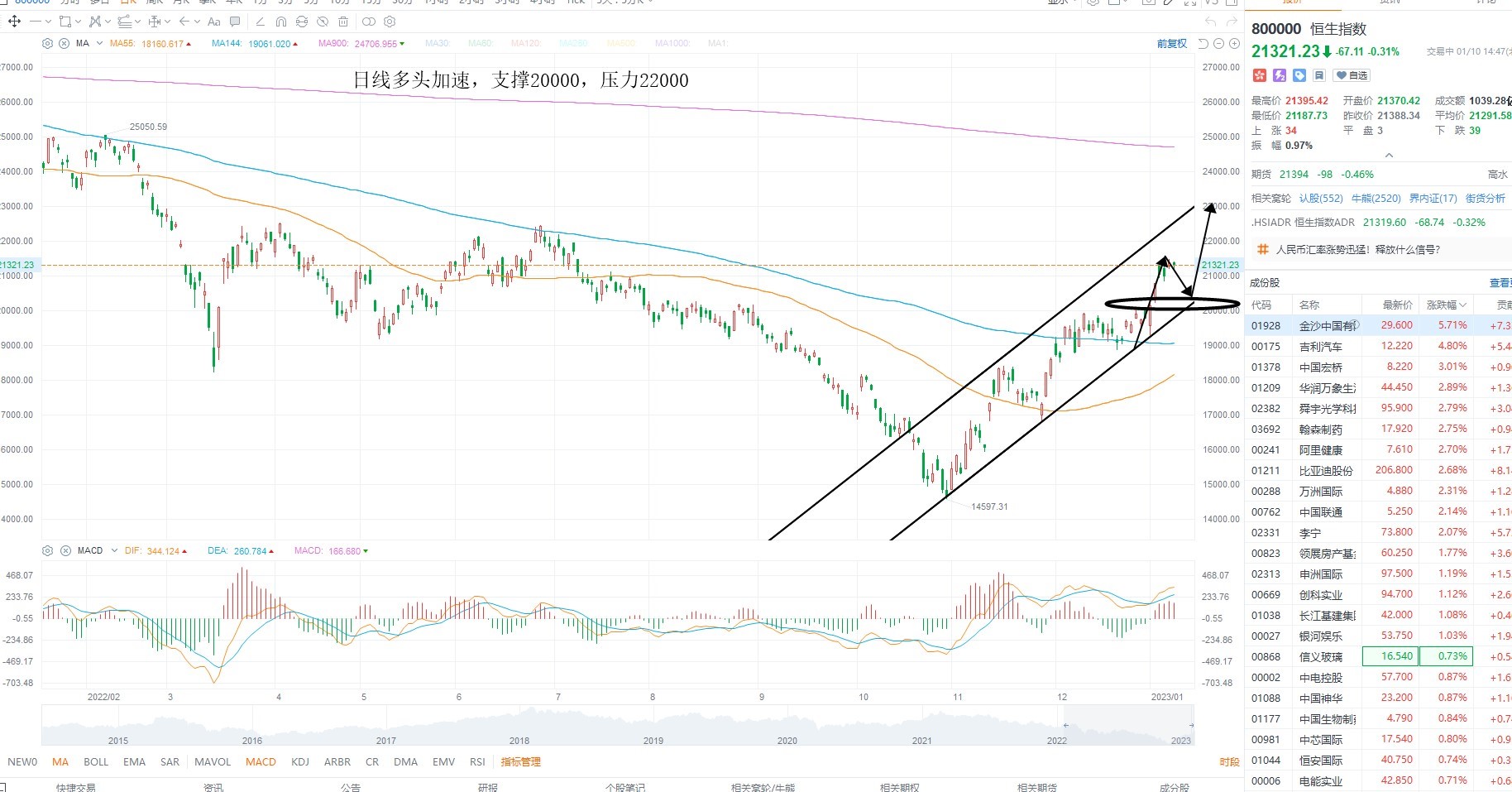Zoom out the chart with minus icon
This screenshot has height=792, width=1512.
pyautogui.click(x=1219, y=44)
